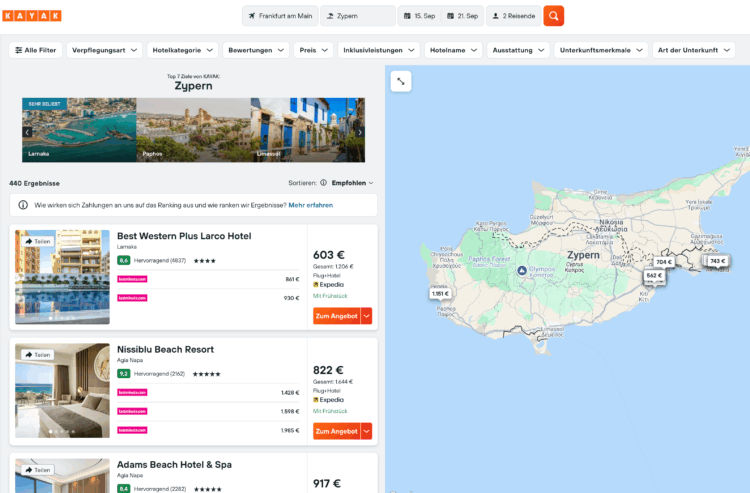Image resolution: width=750 pixels, height=493 pixels.
Task: Show next destination in carousel
Action: pyautogui.click(x=360, y=131)
